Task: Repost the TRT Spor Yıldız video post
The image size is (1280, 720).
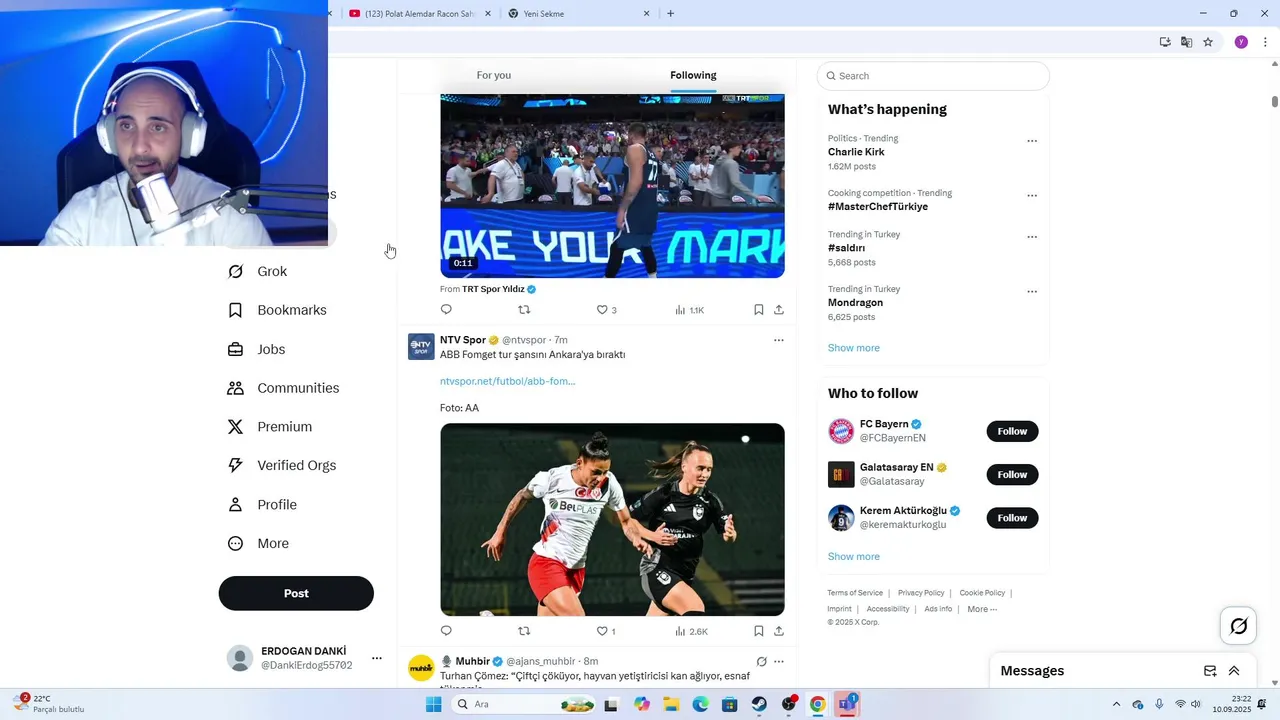Action: [524, 310]
